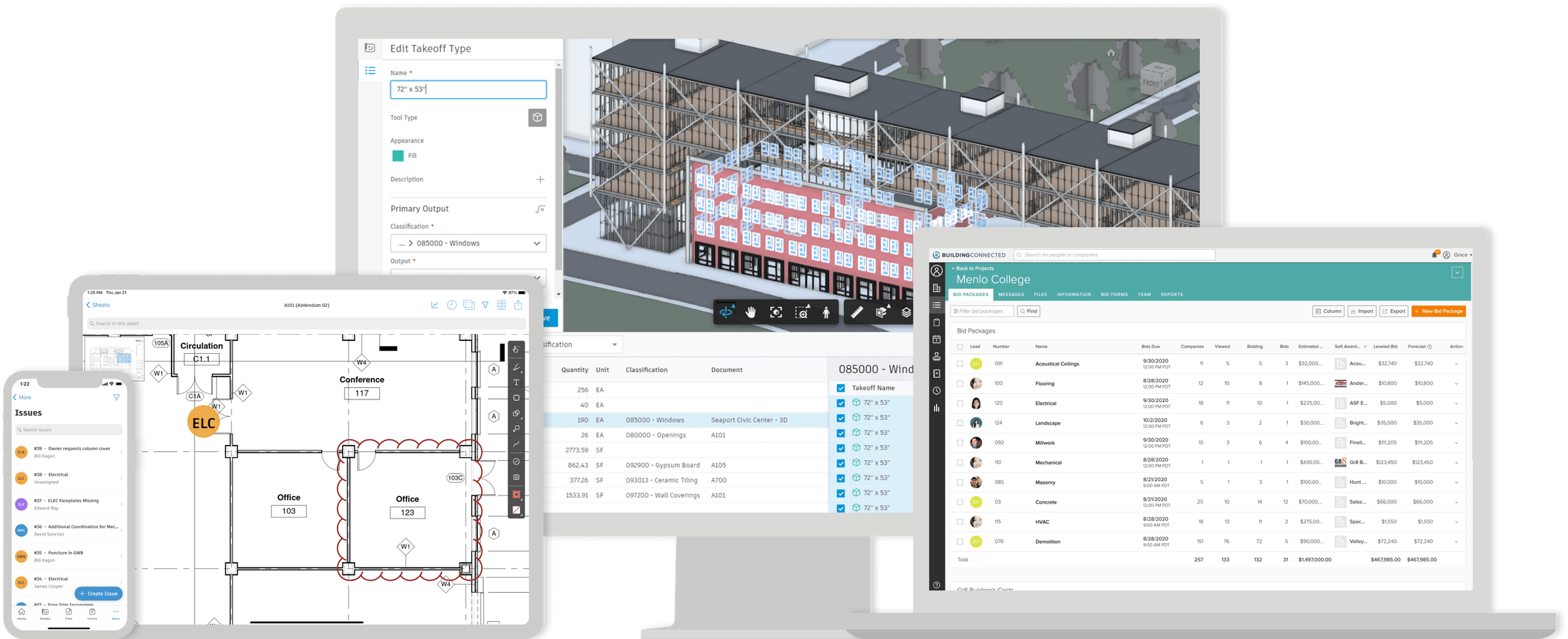The width and height of the screenshot is (1568, 639).
Task: Click the Import button
Action: tap(1362, 311)
